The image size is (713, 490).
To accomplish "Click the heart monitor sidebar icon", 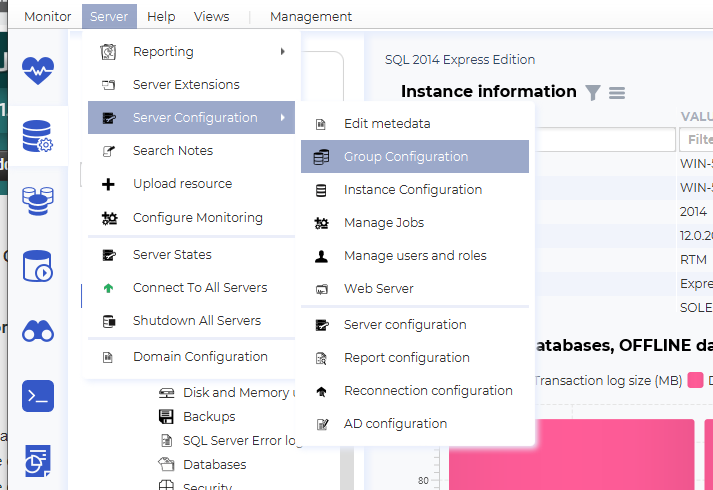I will [x=38, y=70].
